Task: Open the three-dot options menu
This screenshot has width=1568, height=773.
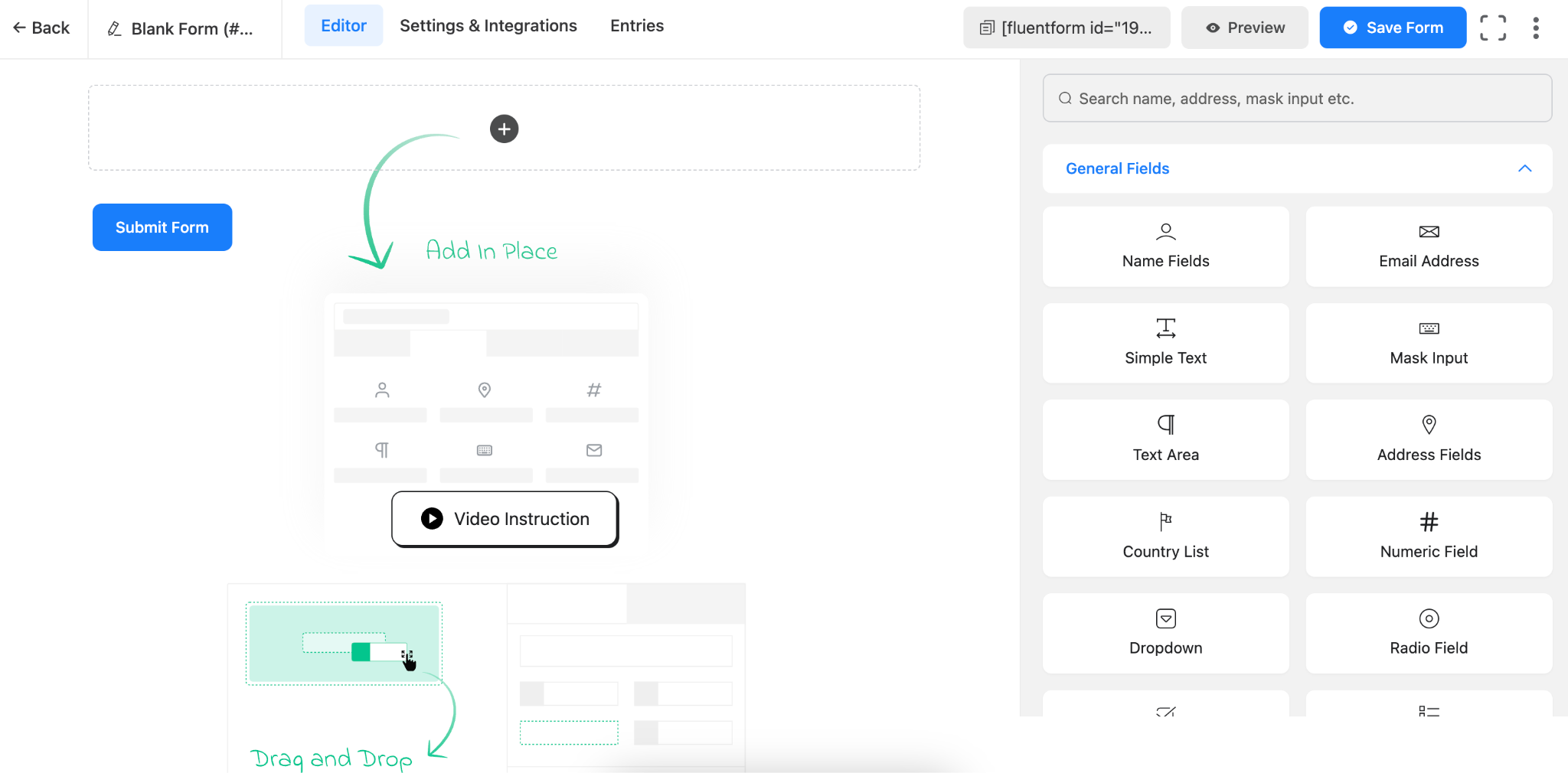Action: (1534, 28)
